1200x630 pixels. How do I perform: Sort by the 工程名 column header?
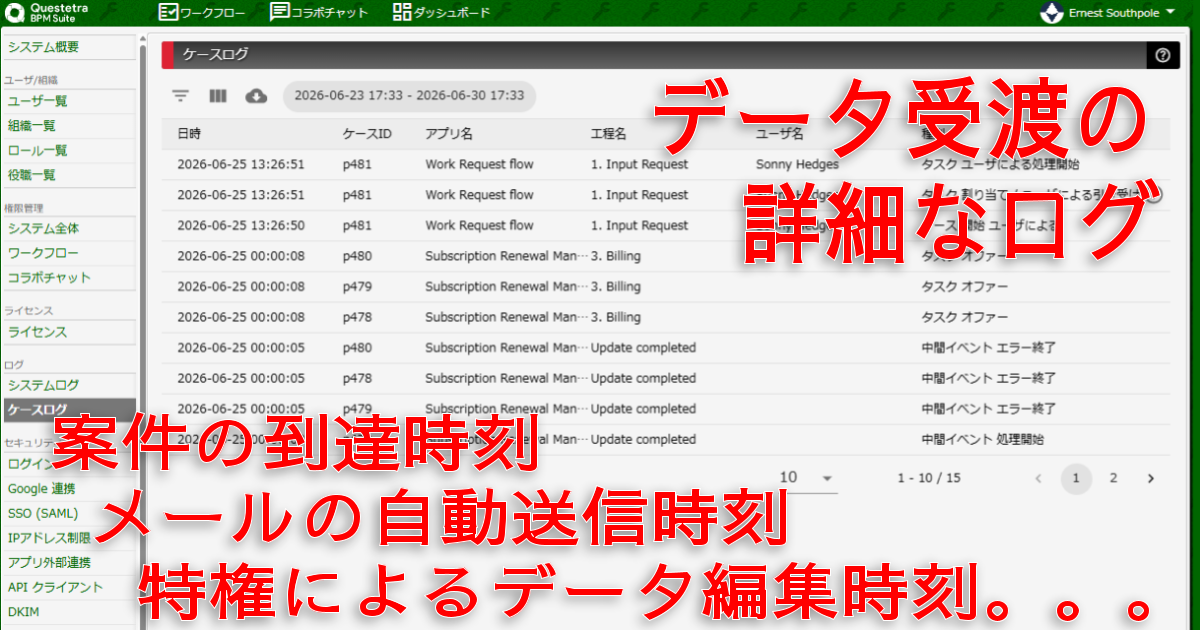608,133
